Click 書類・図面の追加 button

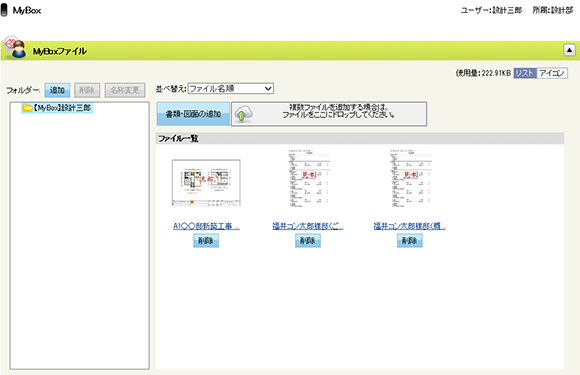tap(193, 114)
